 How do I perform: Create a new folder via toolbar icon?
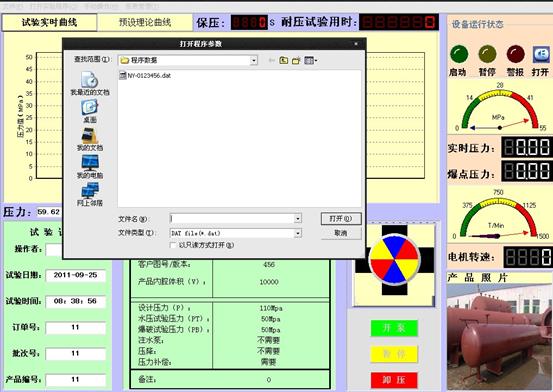click(296, 60)
